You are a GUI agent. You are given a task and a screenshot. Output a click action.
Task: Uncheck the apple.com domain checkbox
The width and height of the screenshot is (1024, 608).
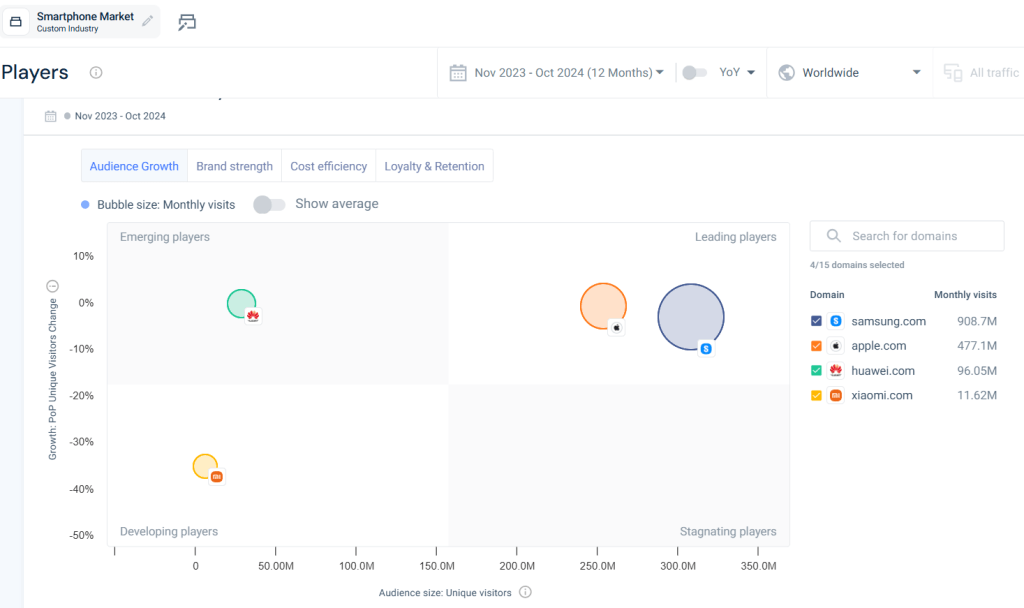(x=816, y=345)
